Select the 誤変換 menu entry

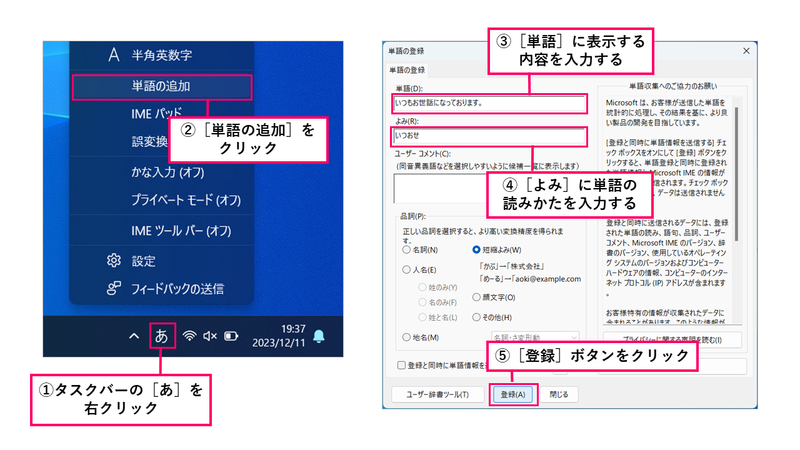pos(149,141)
